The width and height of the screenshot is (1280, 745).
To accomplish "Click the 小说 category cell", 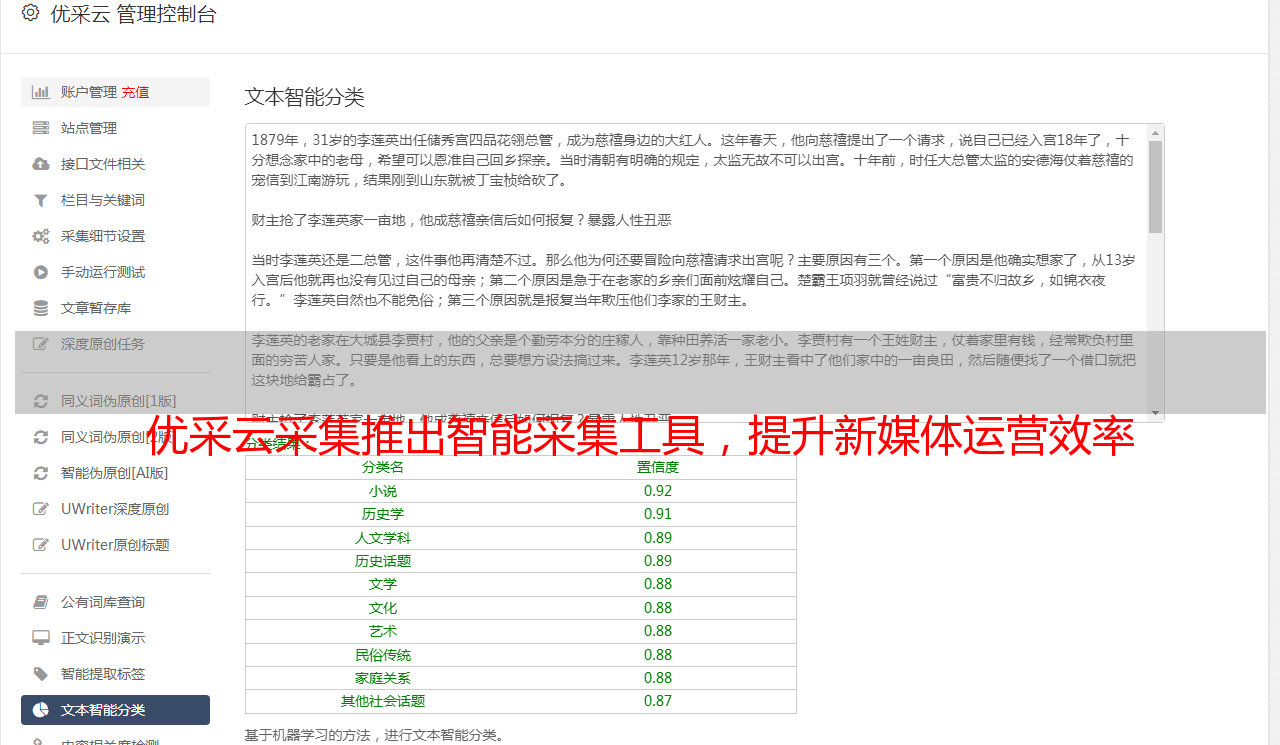I will [383, 491].
